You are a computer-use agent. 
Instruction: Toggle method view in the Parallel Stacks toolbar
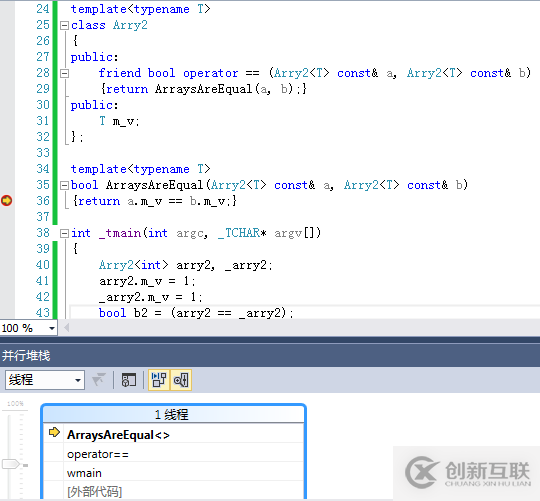[129, 380]
